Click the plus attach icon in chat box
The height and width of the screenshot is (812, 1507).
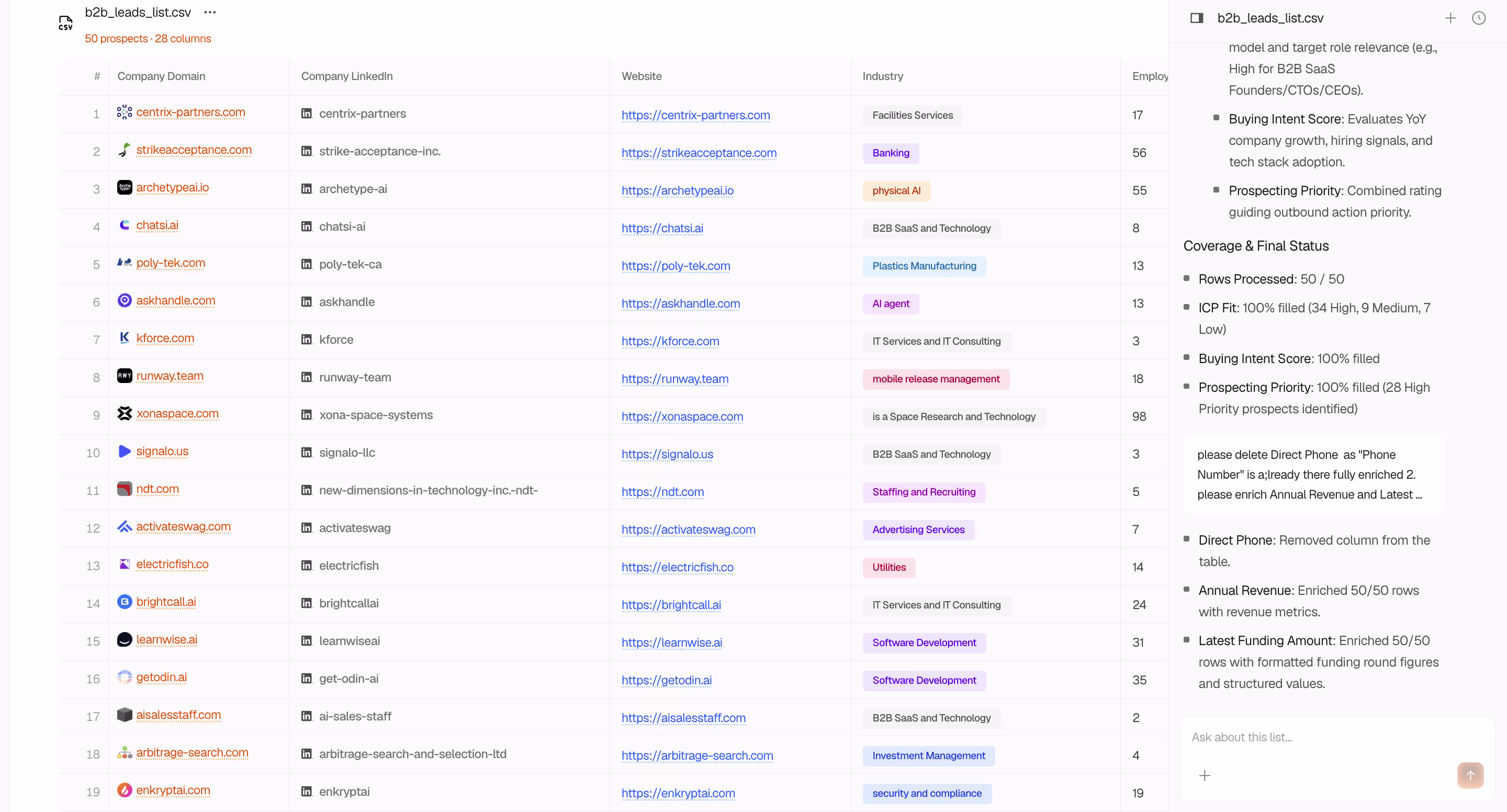[1205, 776]
